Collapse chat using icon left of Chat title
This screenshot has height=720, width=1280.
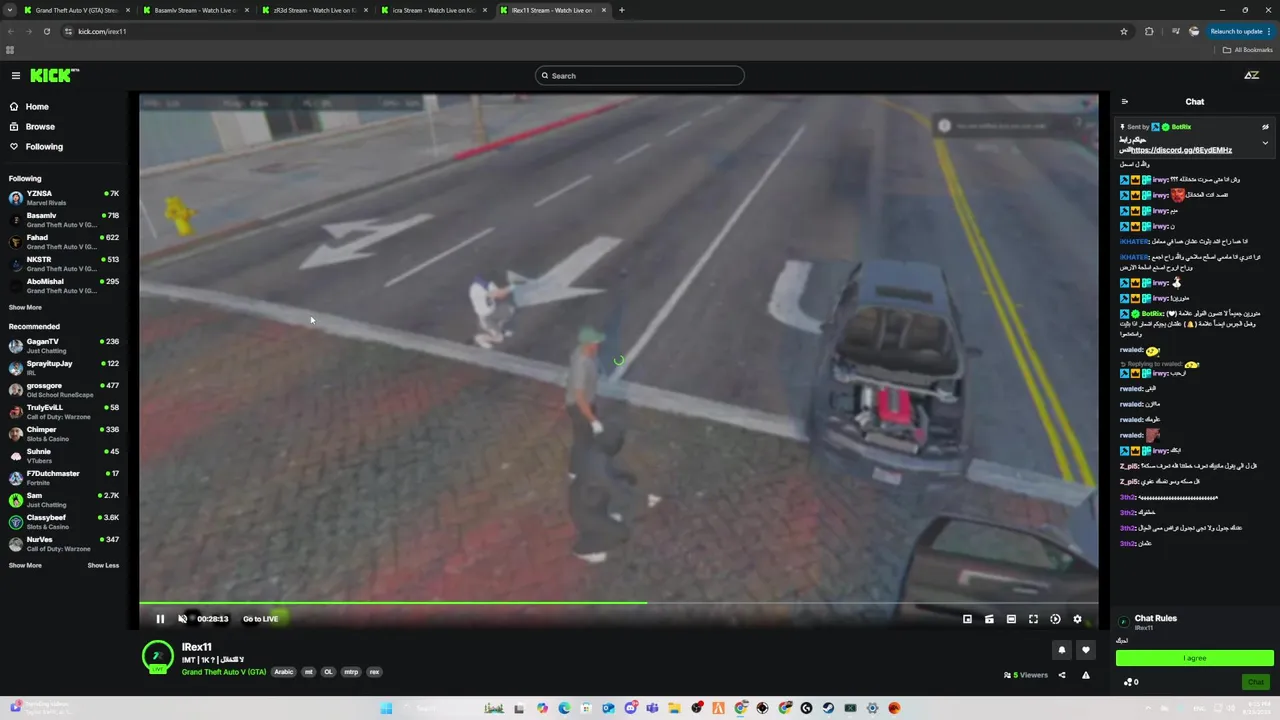point(1125,101)
